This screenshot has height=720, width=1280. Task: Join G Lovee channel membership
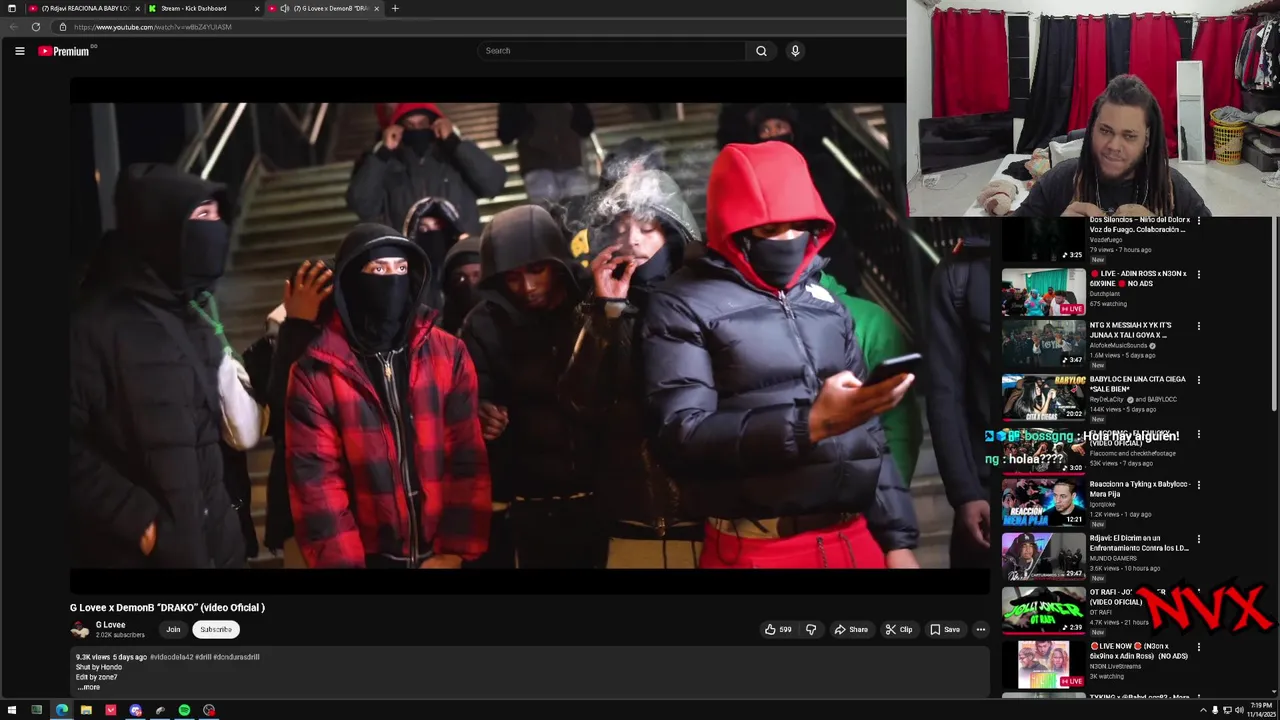[173, 630]
